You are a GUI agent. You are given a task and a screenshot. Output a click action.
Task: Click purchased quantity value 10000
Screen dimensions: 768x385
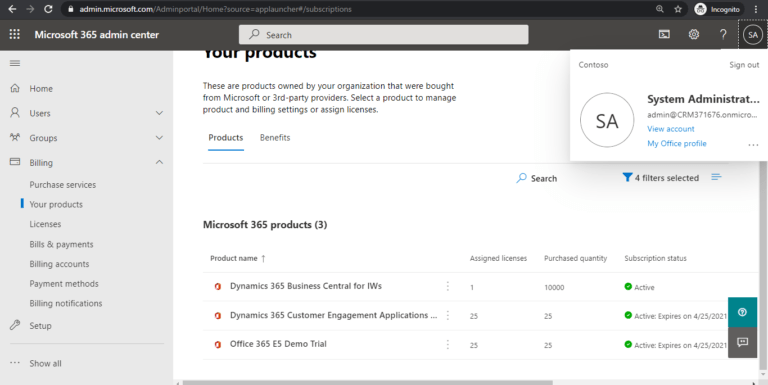(554, 288)
